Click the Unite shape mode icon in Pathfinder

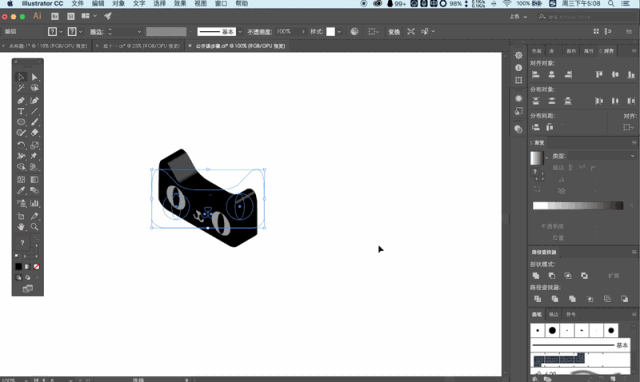536,276
